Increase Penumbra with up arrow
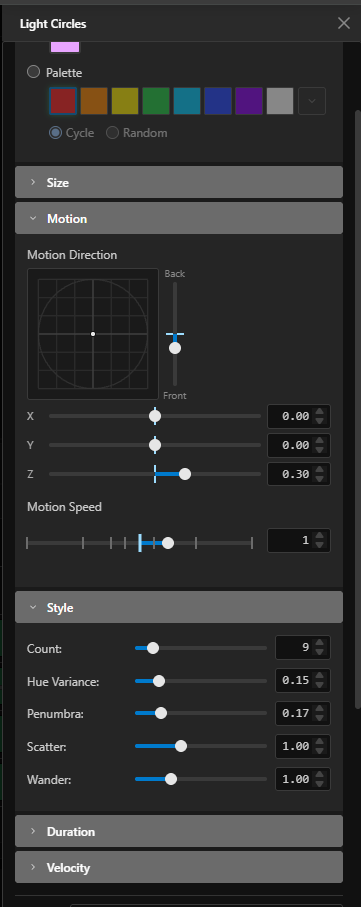The width and height of the screenshot is (361, 907). pyautogui.click(x=319, y=709)
